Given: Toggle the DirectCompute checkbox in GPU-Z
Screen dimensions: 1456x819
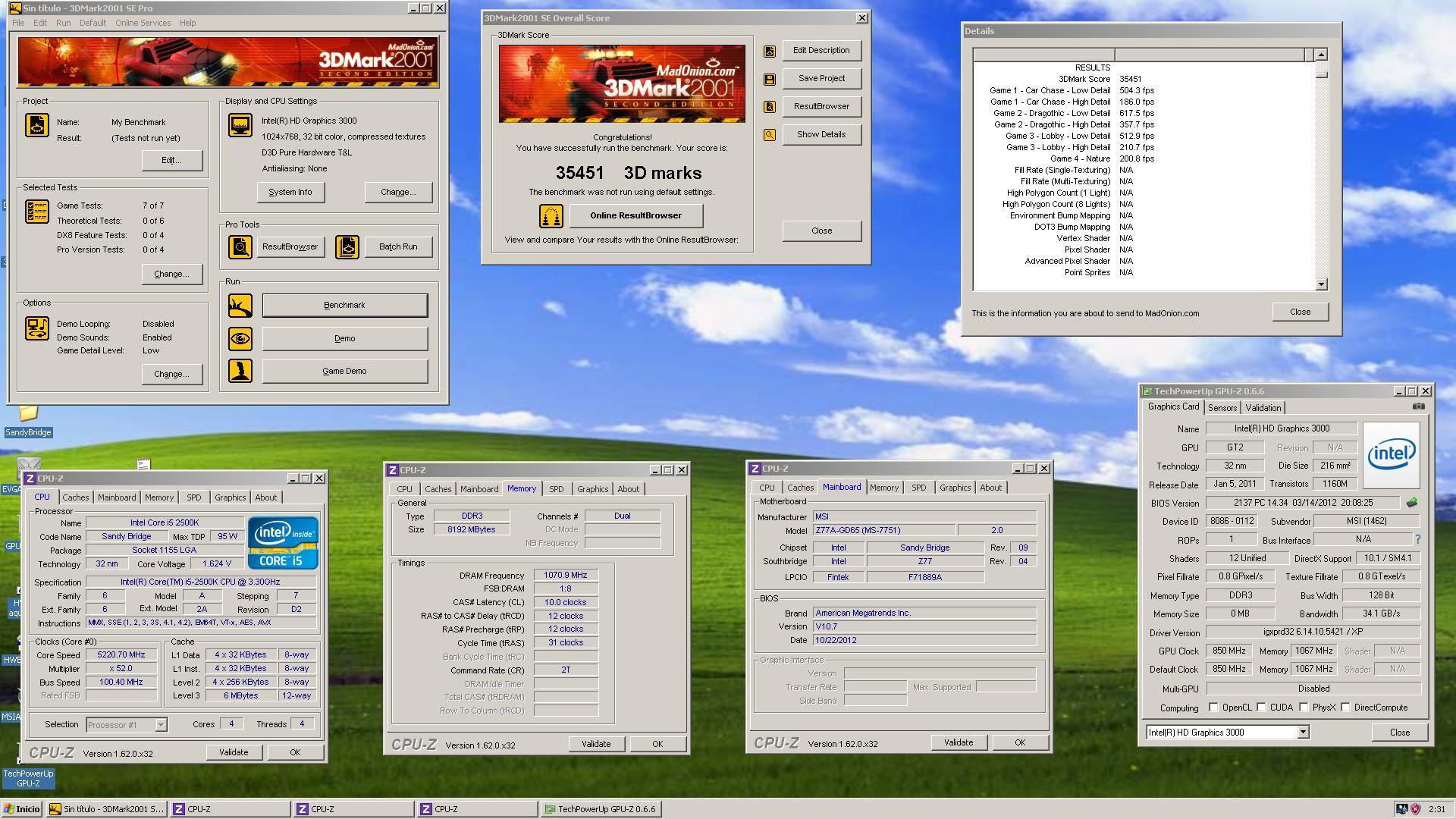Looking at the screenshot, I should click(1345, 708).
